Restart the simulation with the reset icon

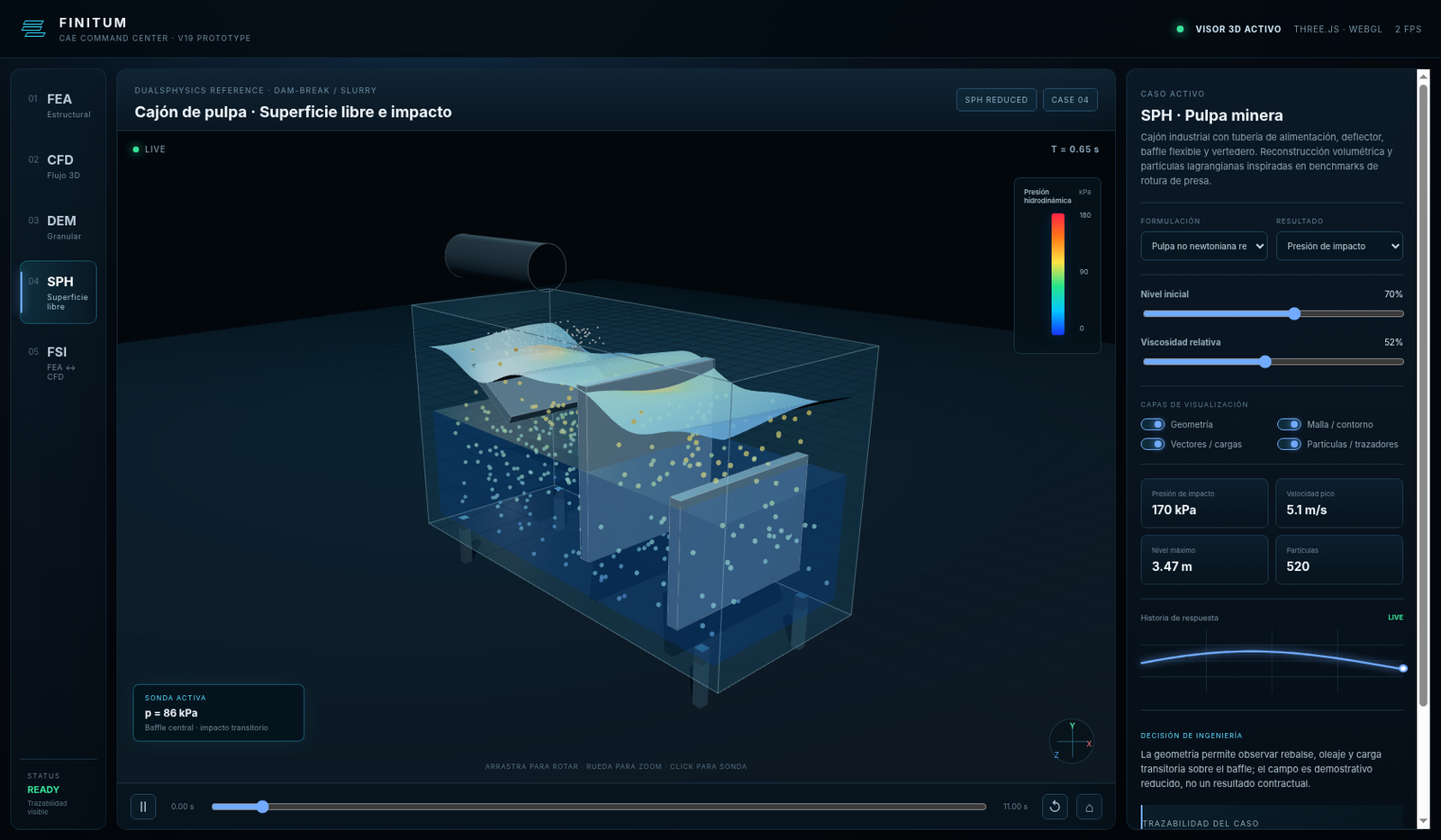tap(1055, 807)
